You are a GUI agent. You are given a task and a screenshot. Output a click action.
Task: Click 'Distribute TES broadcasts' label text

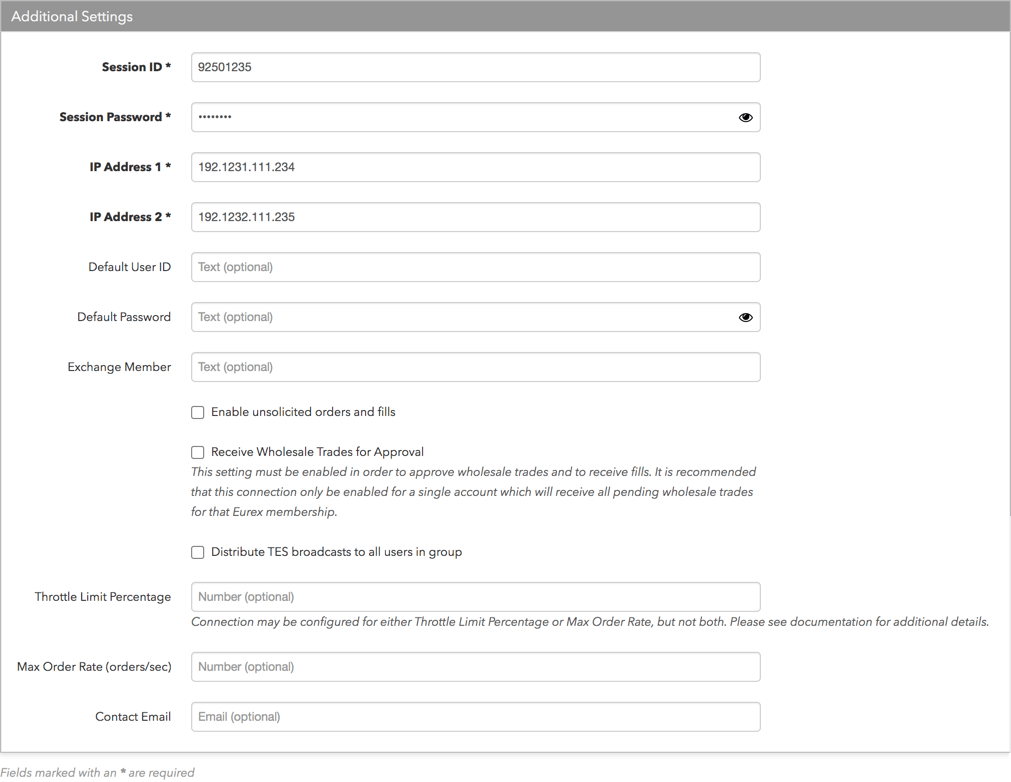[x=337, y=552]
